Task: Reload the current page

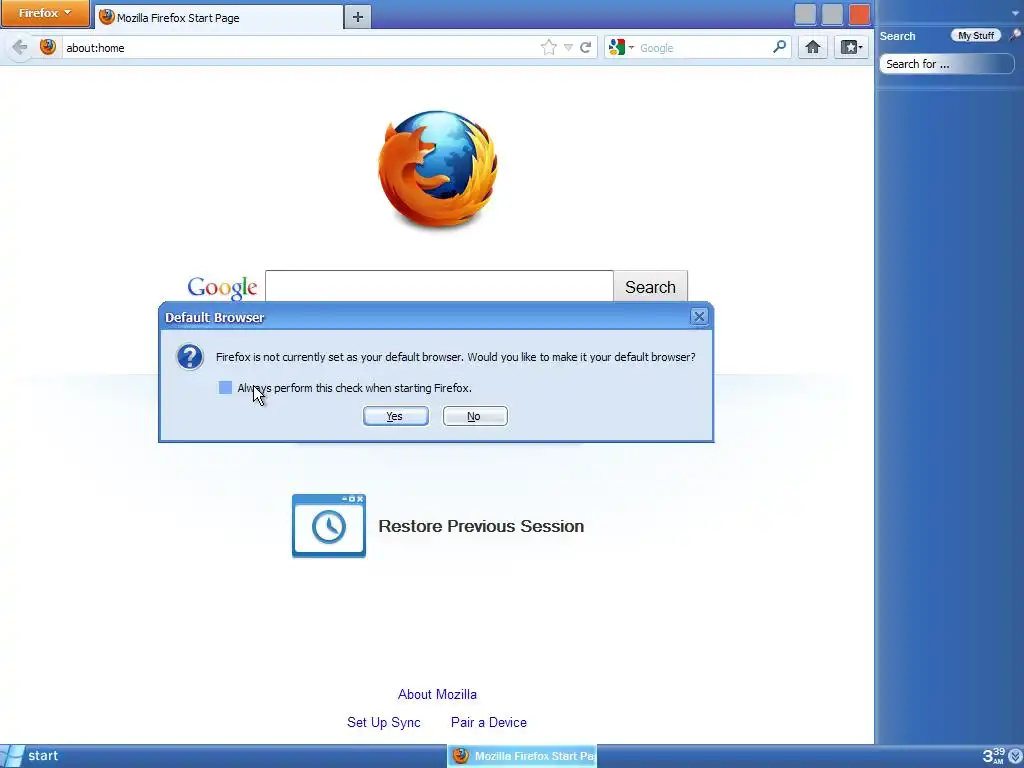Action: [586, 47]
